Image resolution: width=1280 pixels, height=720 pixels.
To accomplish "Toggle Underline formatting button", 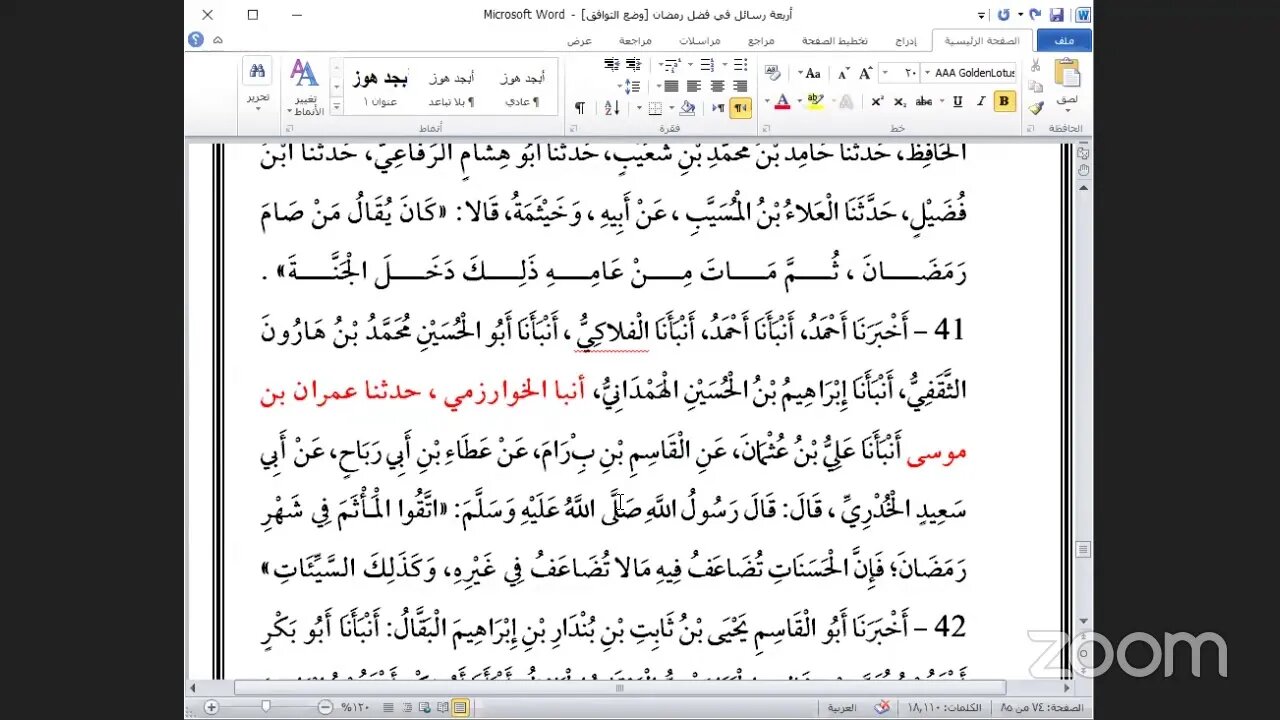I will point(957,101).
